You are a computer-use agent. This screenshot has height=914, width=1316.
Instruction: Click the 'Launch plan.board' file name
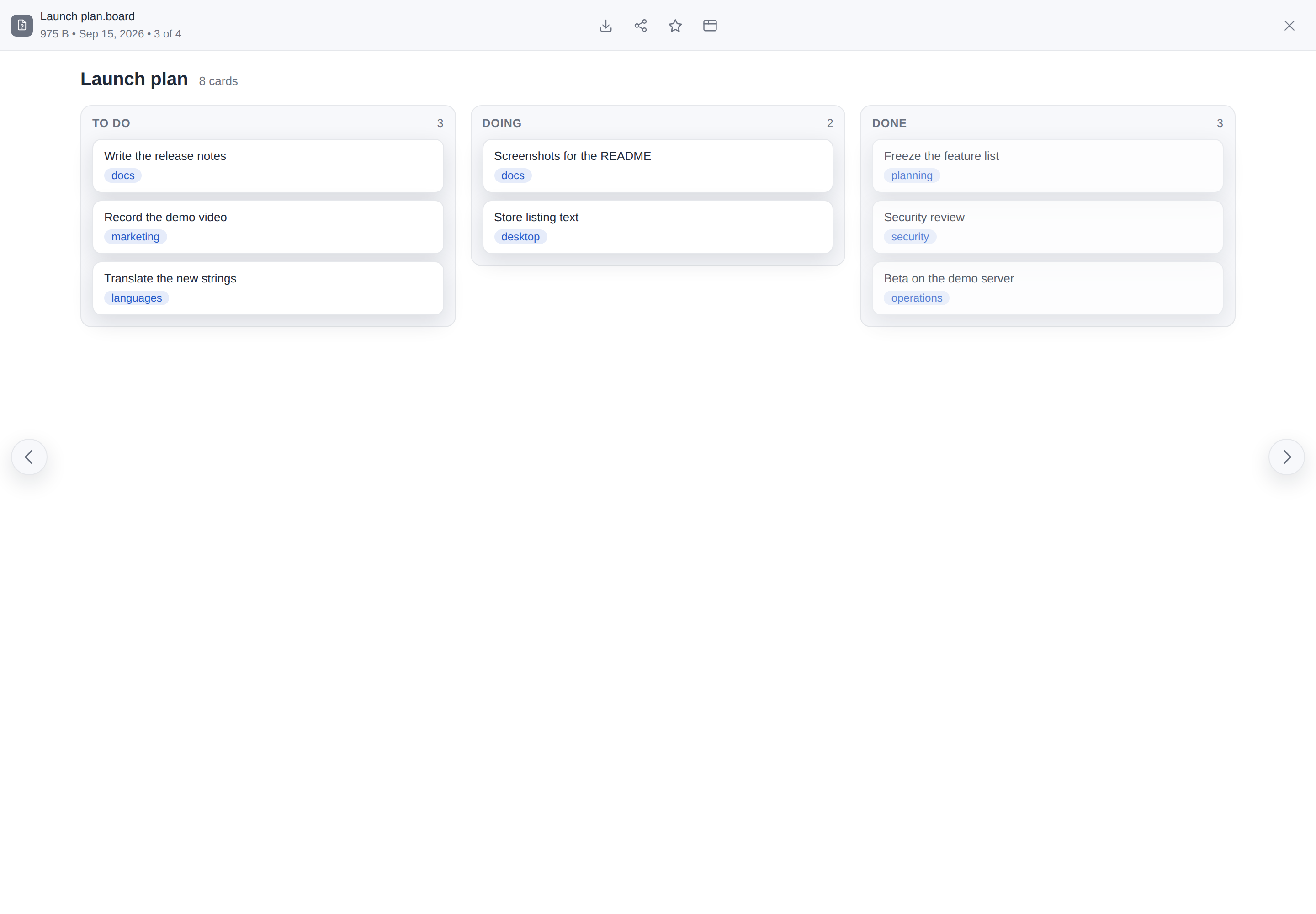coord(87,16)
